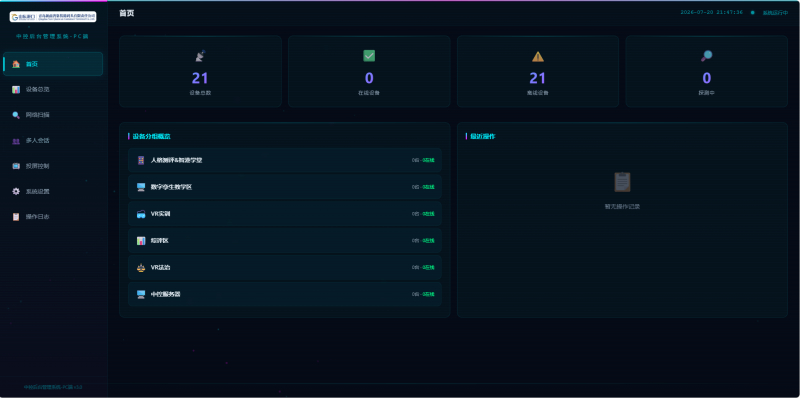Click the green checkmark icon above 在线设备
The image size is (800, 398).
click(x=369, y=56)
